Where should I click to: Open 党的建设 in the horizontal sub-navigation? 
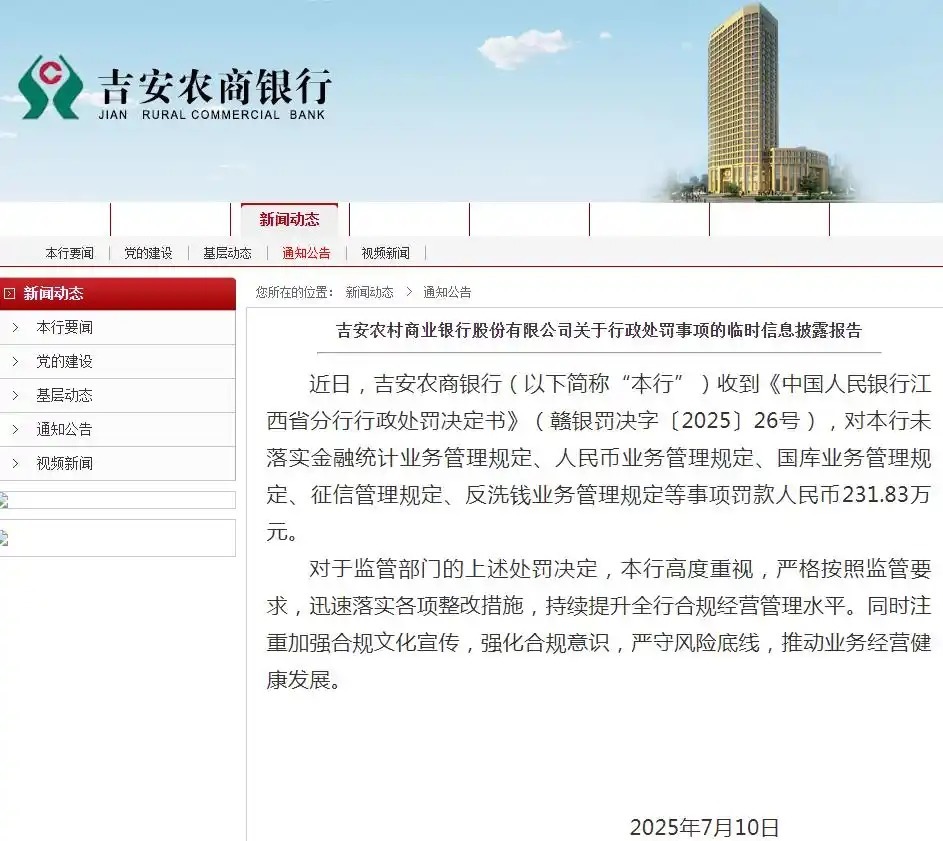(148, 254)
